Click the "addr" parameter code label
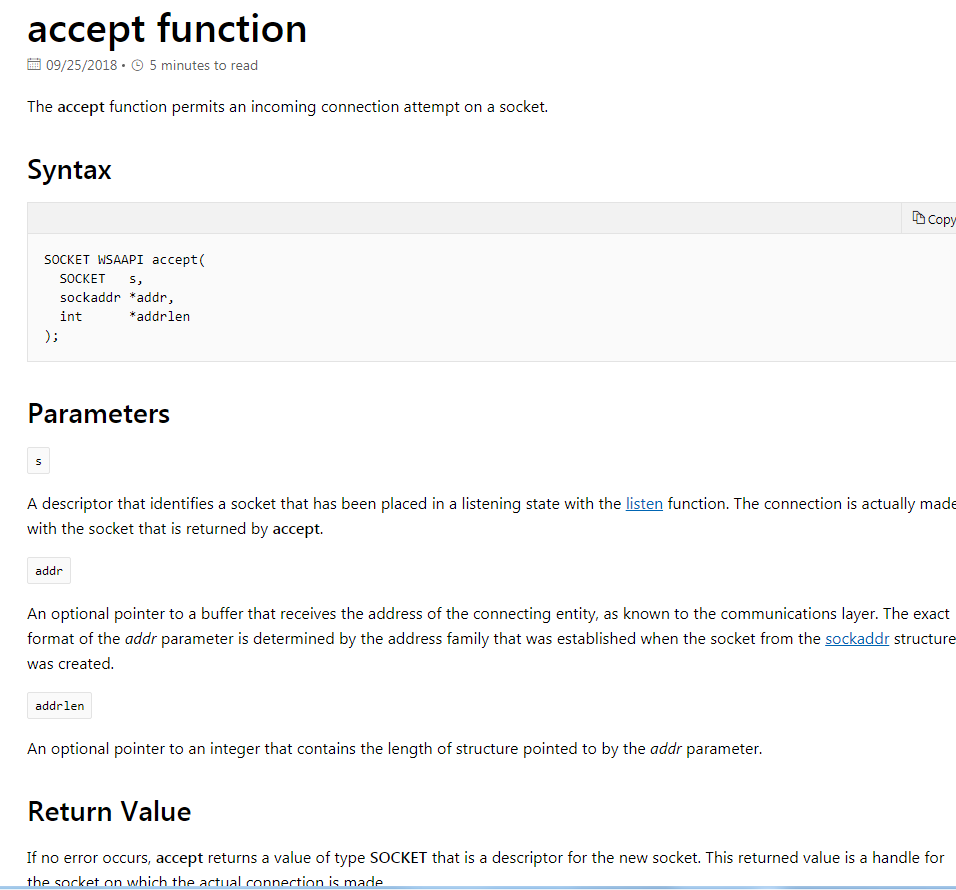 [49, 571]
